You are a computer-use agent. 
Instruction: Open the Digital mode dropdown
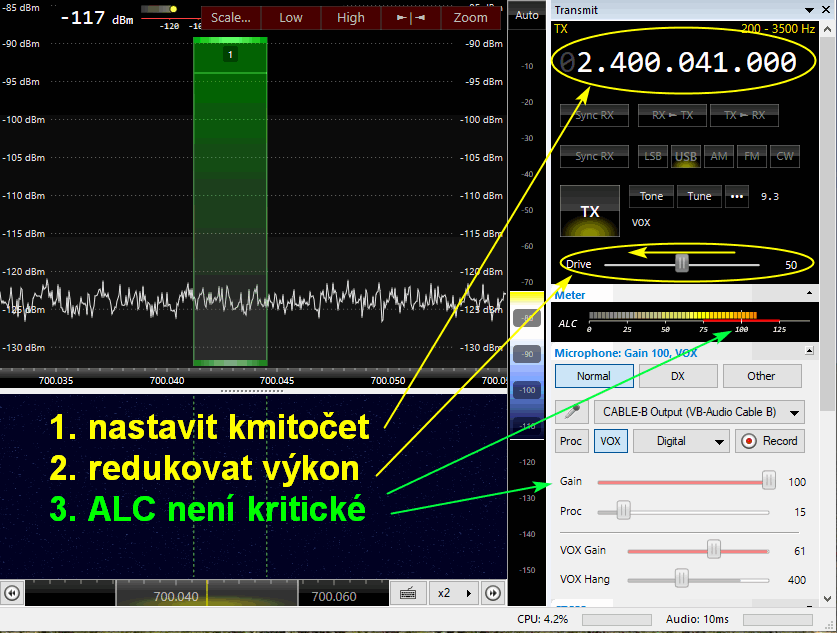coord(678,441)
